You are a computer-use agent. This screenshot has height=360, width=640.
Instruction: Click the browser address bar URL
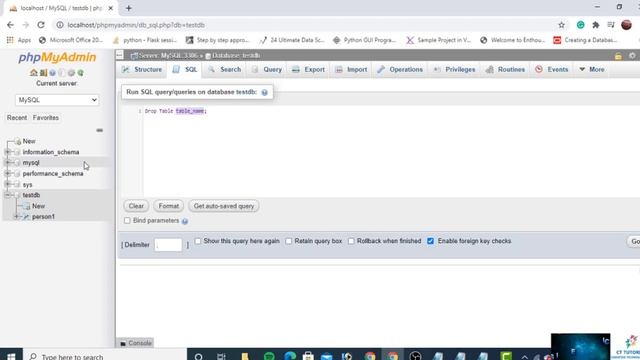point(136,25)
